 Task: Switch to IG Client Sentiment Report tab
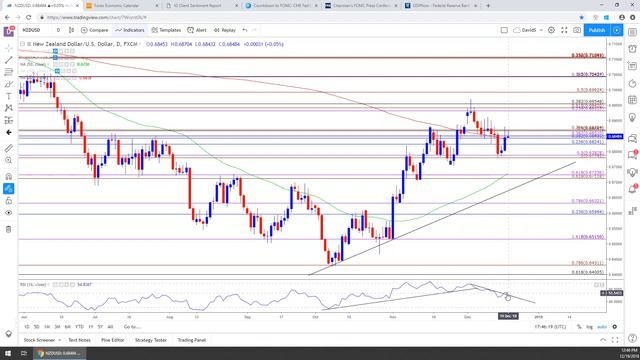(202, 6)
